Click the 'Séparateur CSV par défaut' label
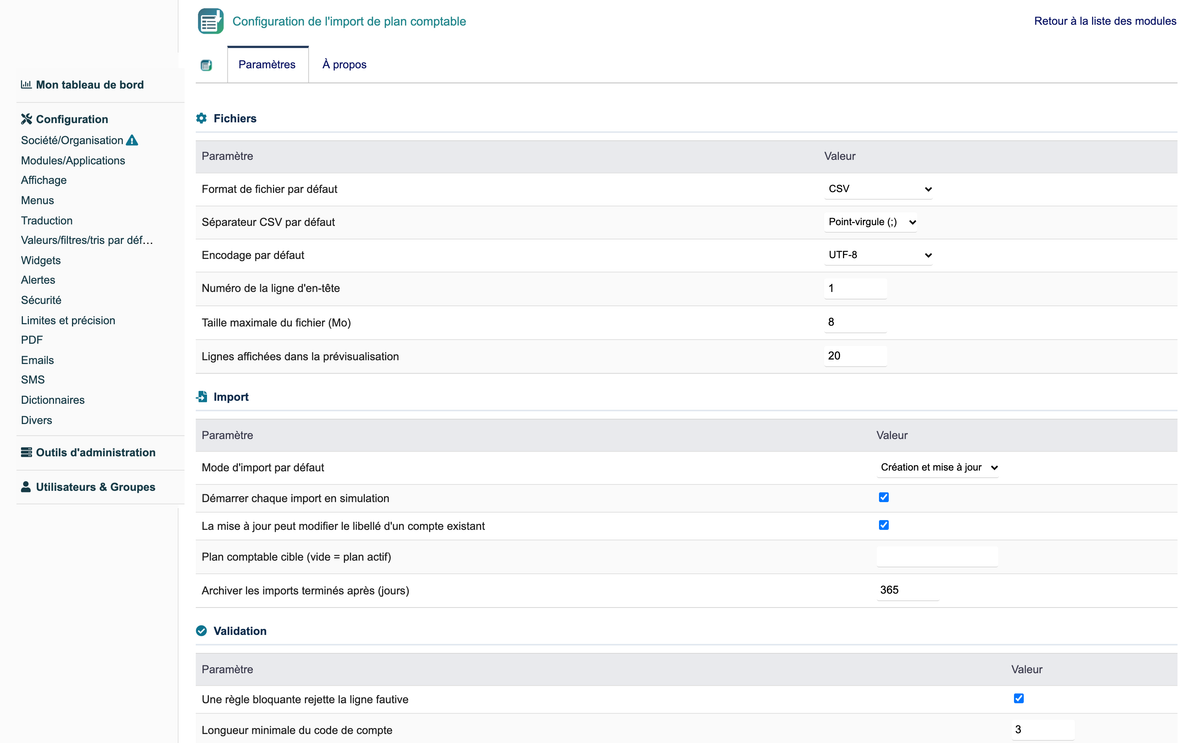 268,222
